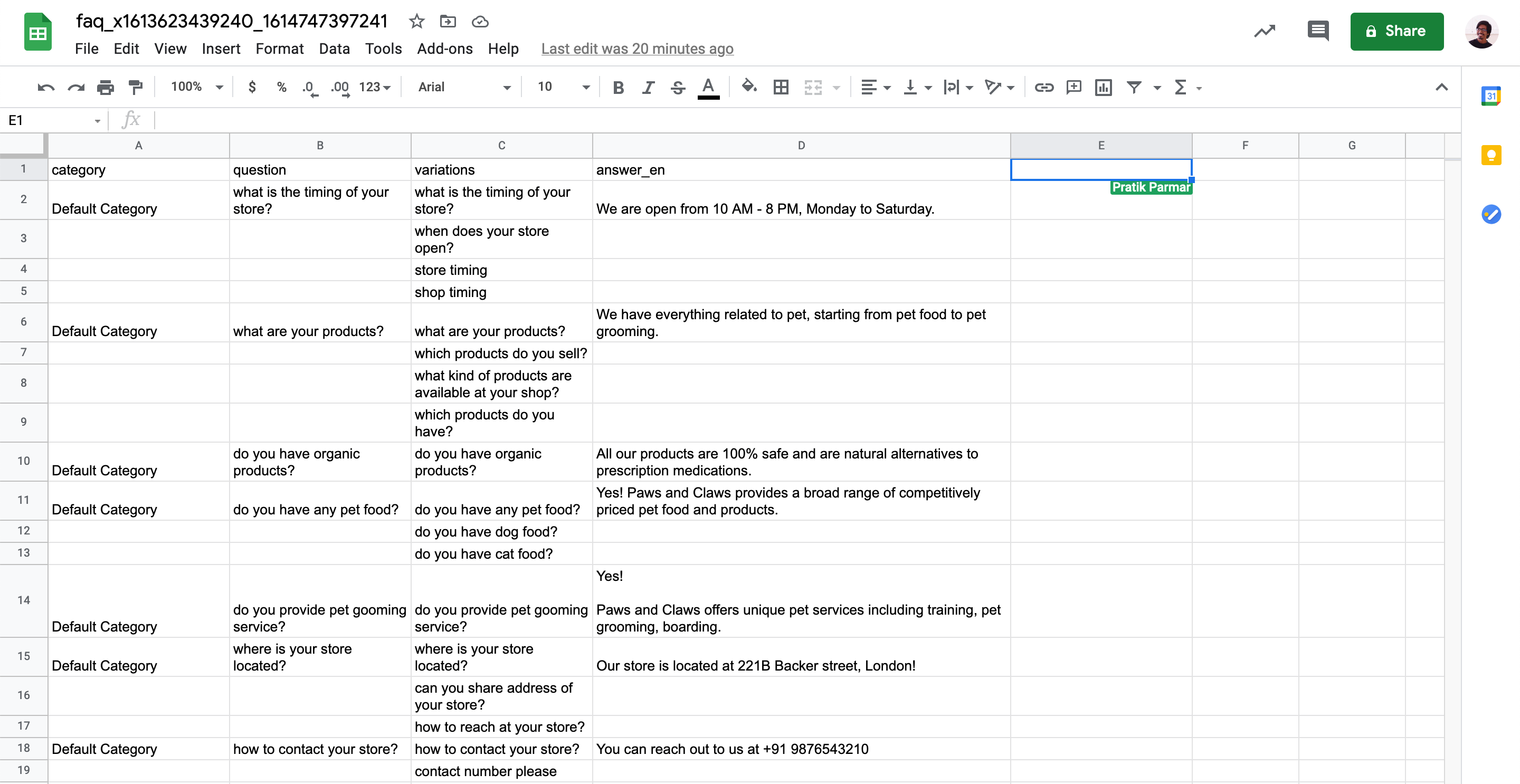Viewport: 1520px width, 784px height.
Task: Select cell with 'answer_en'
Action: point(801,170)
